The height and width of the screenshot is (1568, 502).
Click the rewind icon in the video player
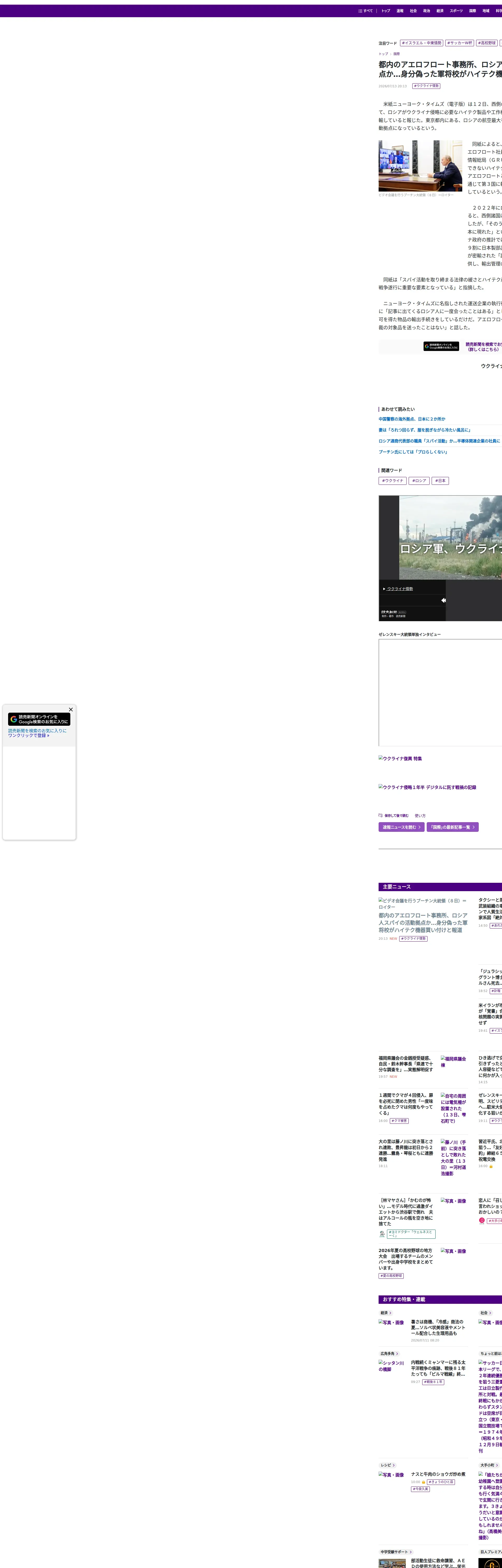443,600
